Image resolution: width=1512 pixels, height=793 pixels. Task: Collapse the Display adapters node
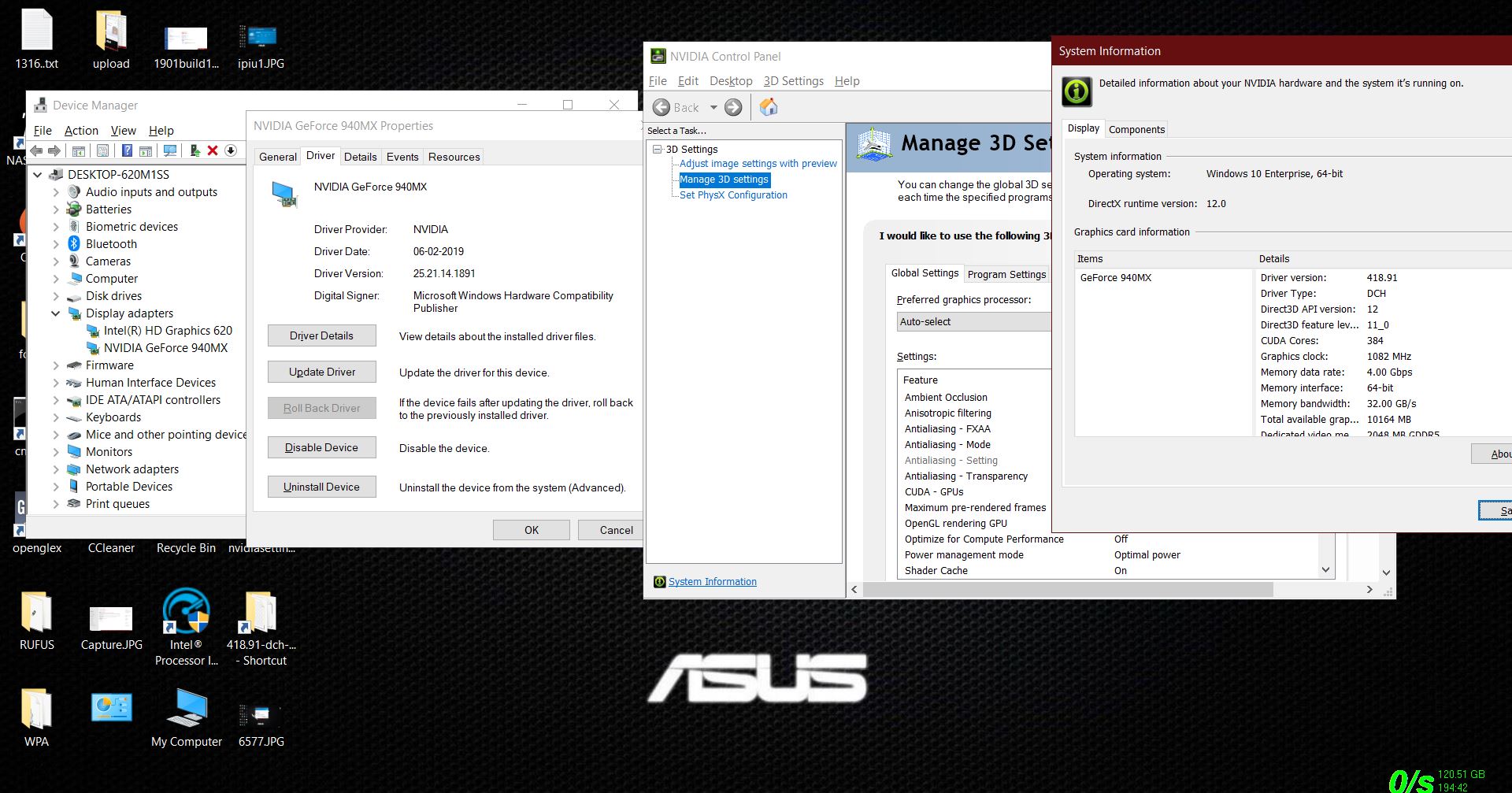55,313
